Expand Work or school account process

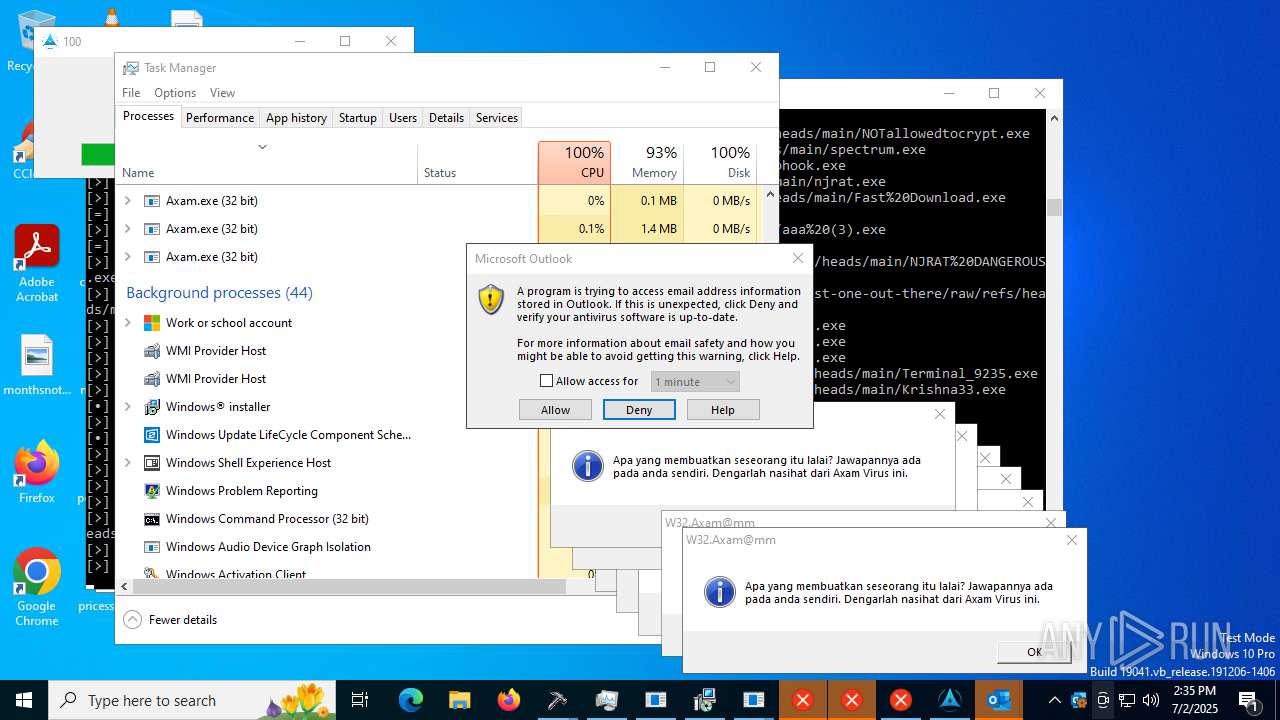pyautogui.click(x=127, y=323)
